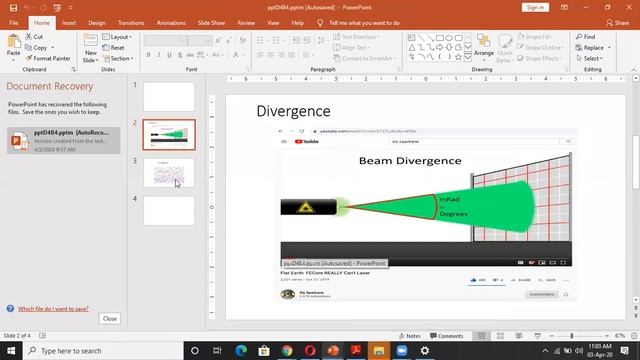This screenshot has width=640, height=360.
Task: Click the Cut scissors command
Action: click(x=34, y=37)
